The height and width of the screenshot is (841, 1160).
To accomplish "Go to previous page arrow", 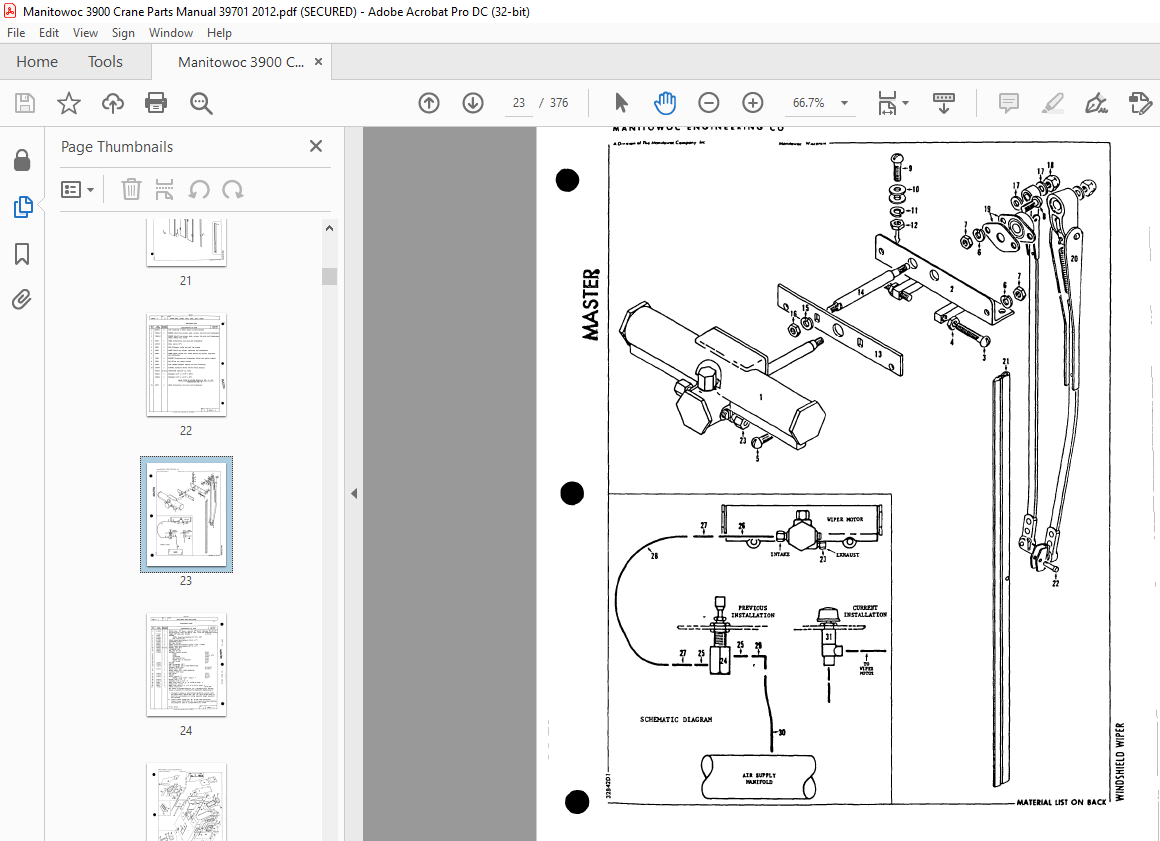I will click(429, 103).
